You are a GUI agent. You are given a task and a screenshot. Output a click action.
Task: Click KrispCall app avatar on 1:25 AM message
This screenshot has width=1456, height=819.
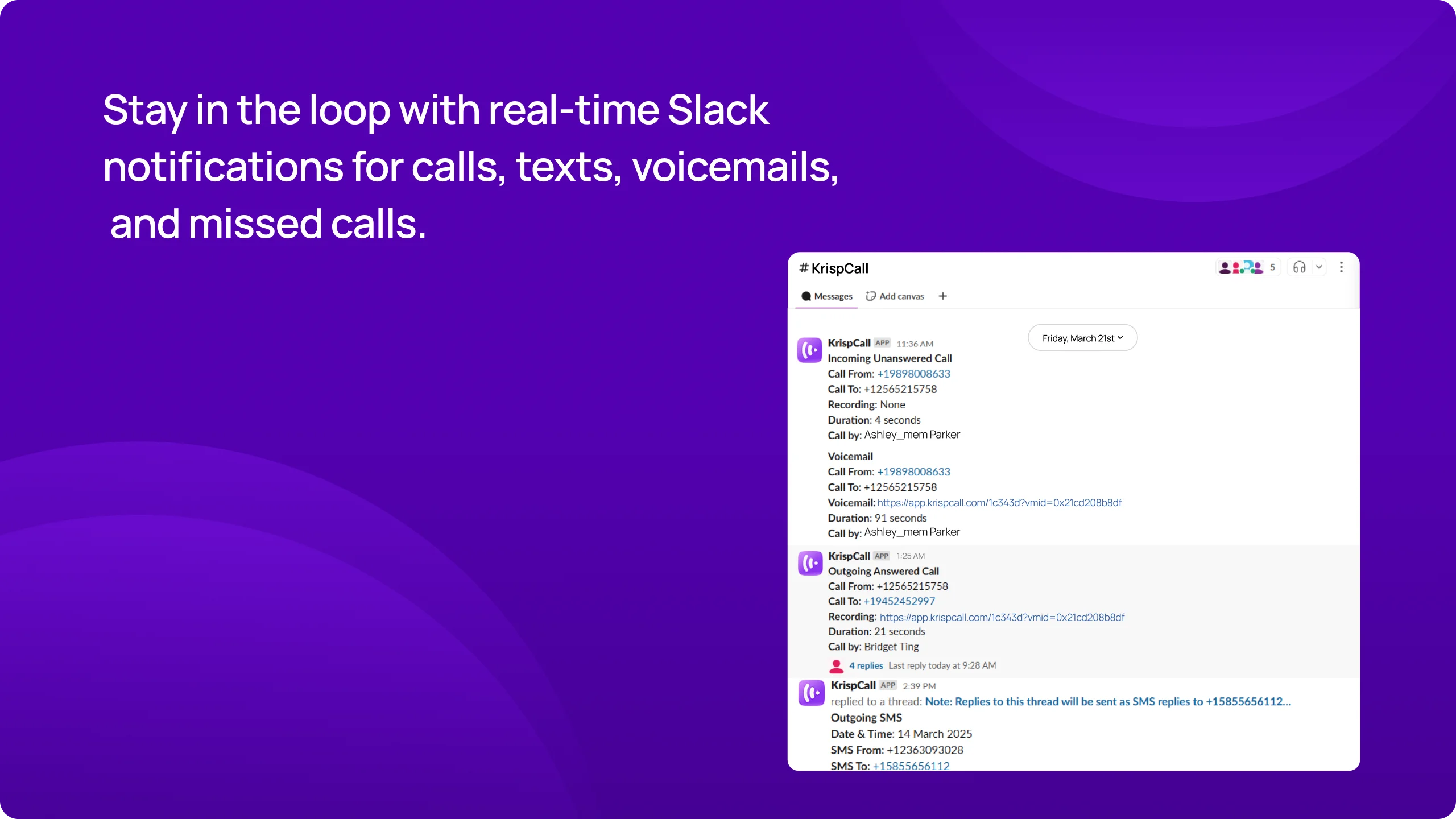point(810,563)
